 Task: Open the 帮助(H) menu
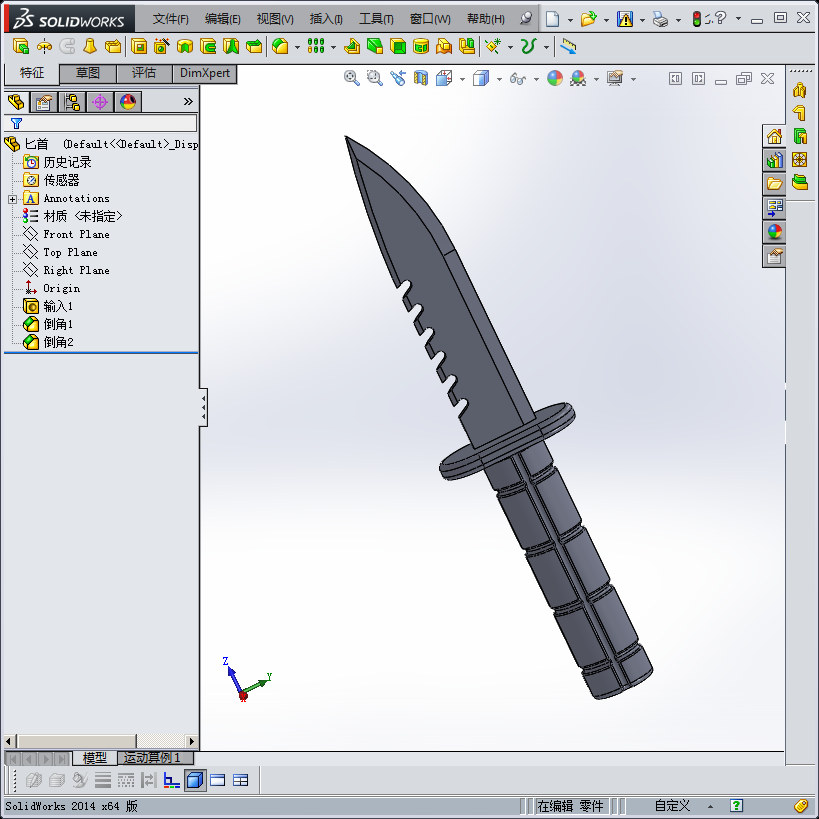click(486, 19)
